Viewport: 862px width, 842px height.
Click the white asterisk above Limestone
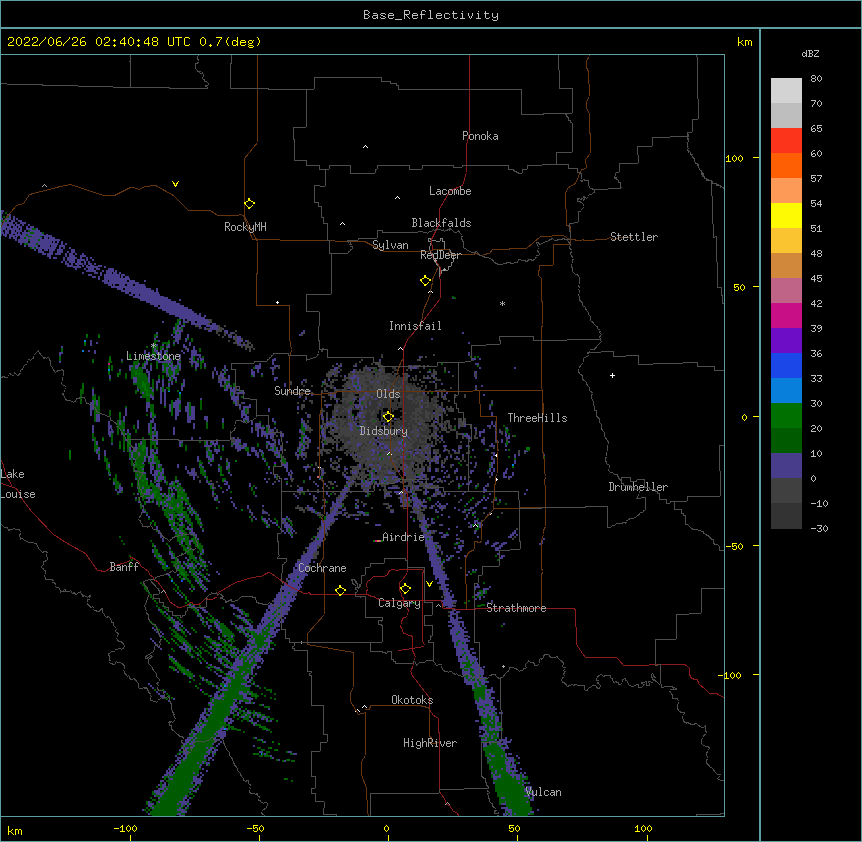pyautogui.click(x=154, y=346)
